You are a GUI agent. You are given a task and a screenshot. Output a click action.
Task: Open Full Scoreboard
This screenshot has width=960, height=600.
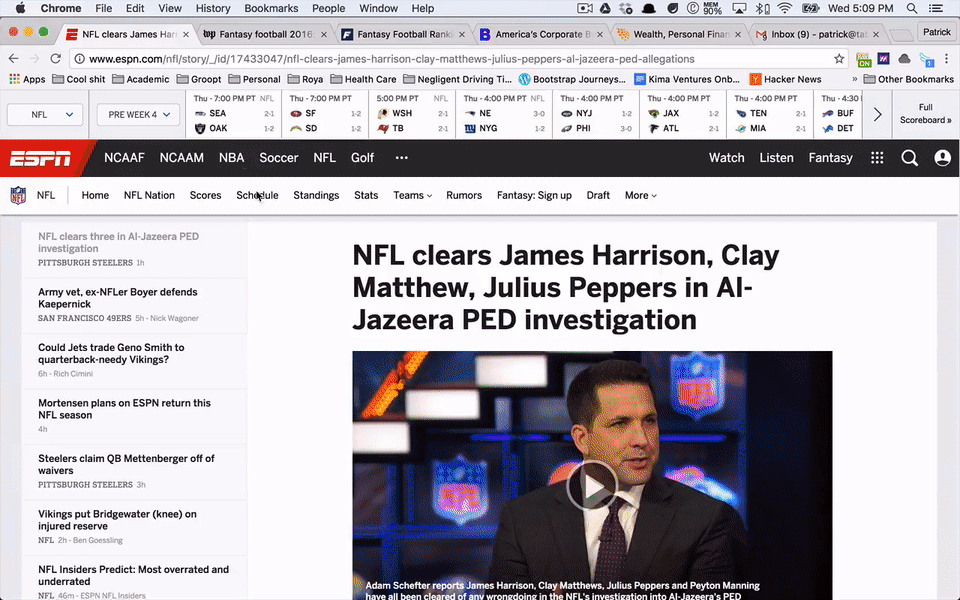coord(925,114)
